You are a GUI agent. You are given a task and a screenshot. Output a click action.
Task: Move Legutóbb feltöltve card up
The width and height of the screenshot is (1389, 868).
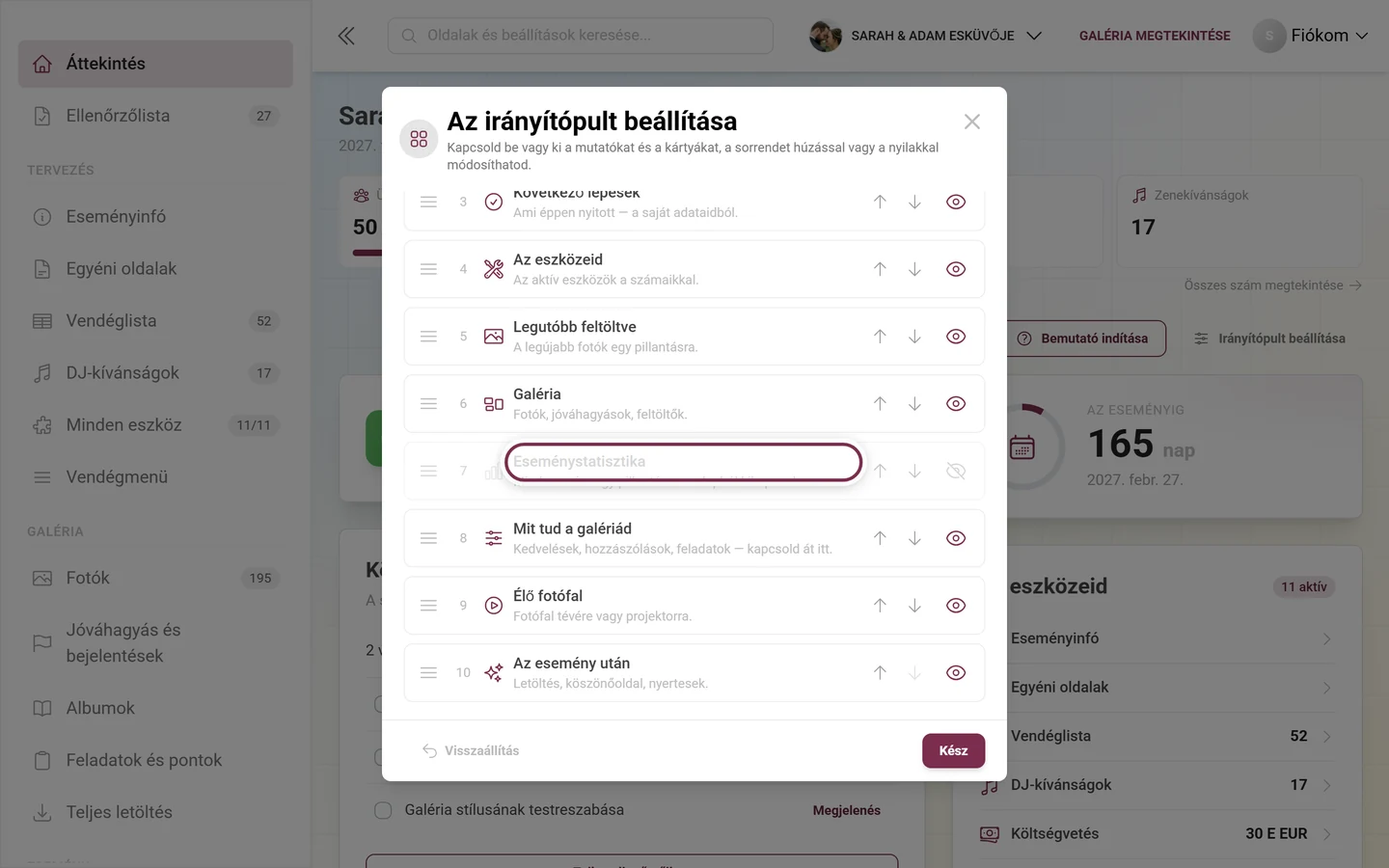tap(880, 337)
